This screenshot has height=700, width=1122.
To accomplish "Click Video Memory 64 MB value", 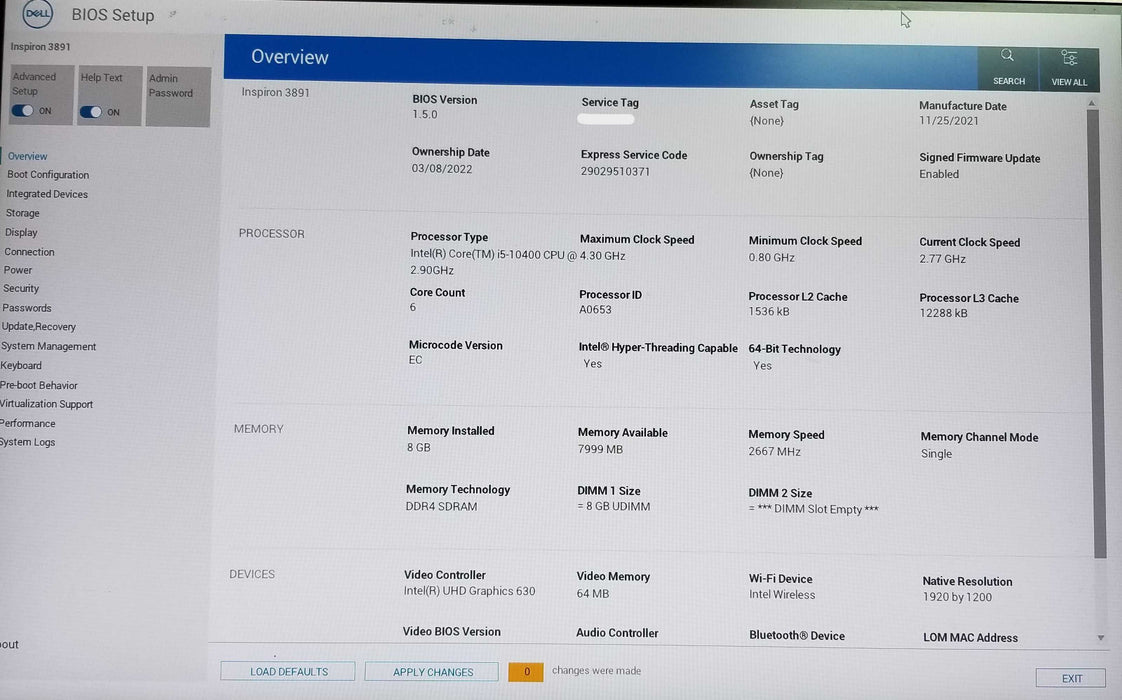I will (592, 593).
